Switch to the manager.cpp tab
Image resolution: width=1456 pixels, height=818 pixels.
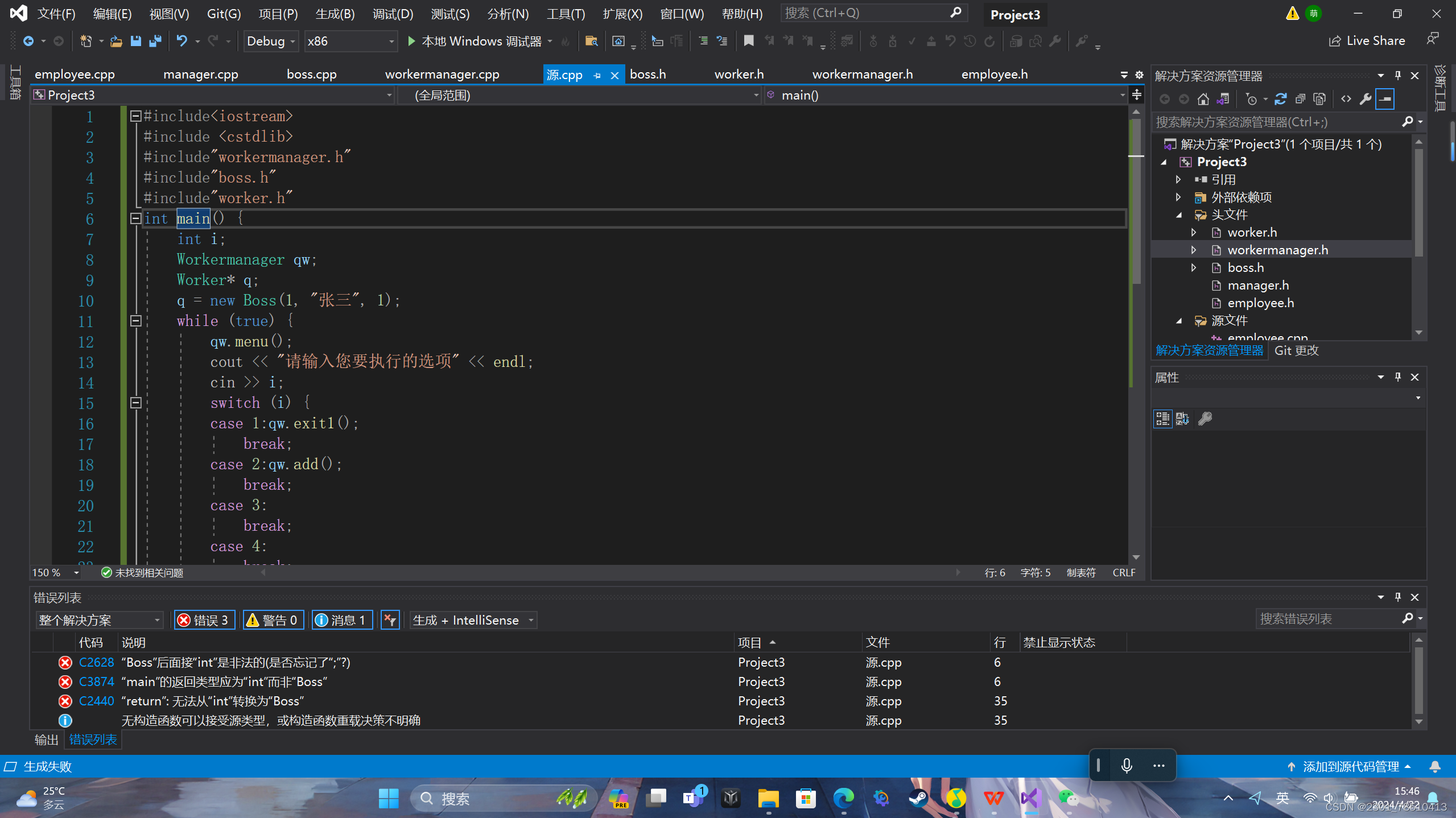pos(201,75)
